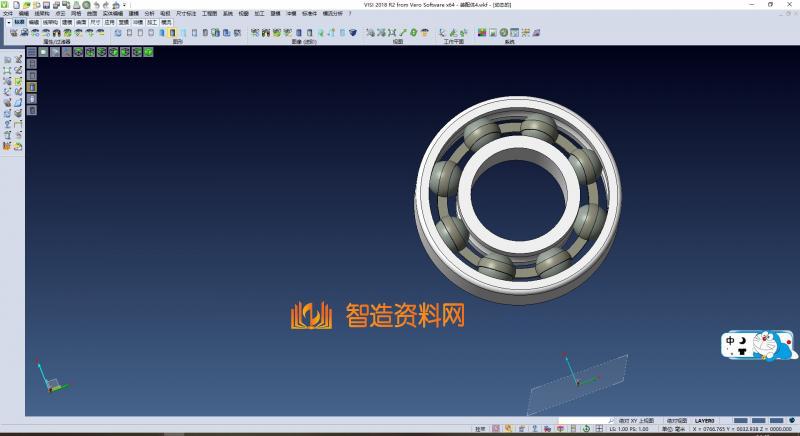Click the first dark-green cube view icon
800x436 pixels.
coord(78,52)
